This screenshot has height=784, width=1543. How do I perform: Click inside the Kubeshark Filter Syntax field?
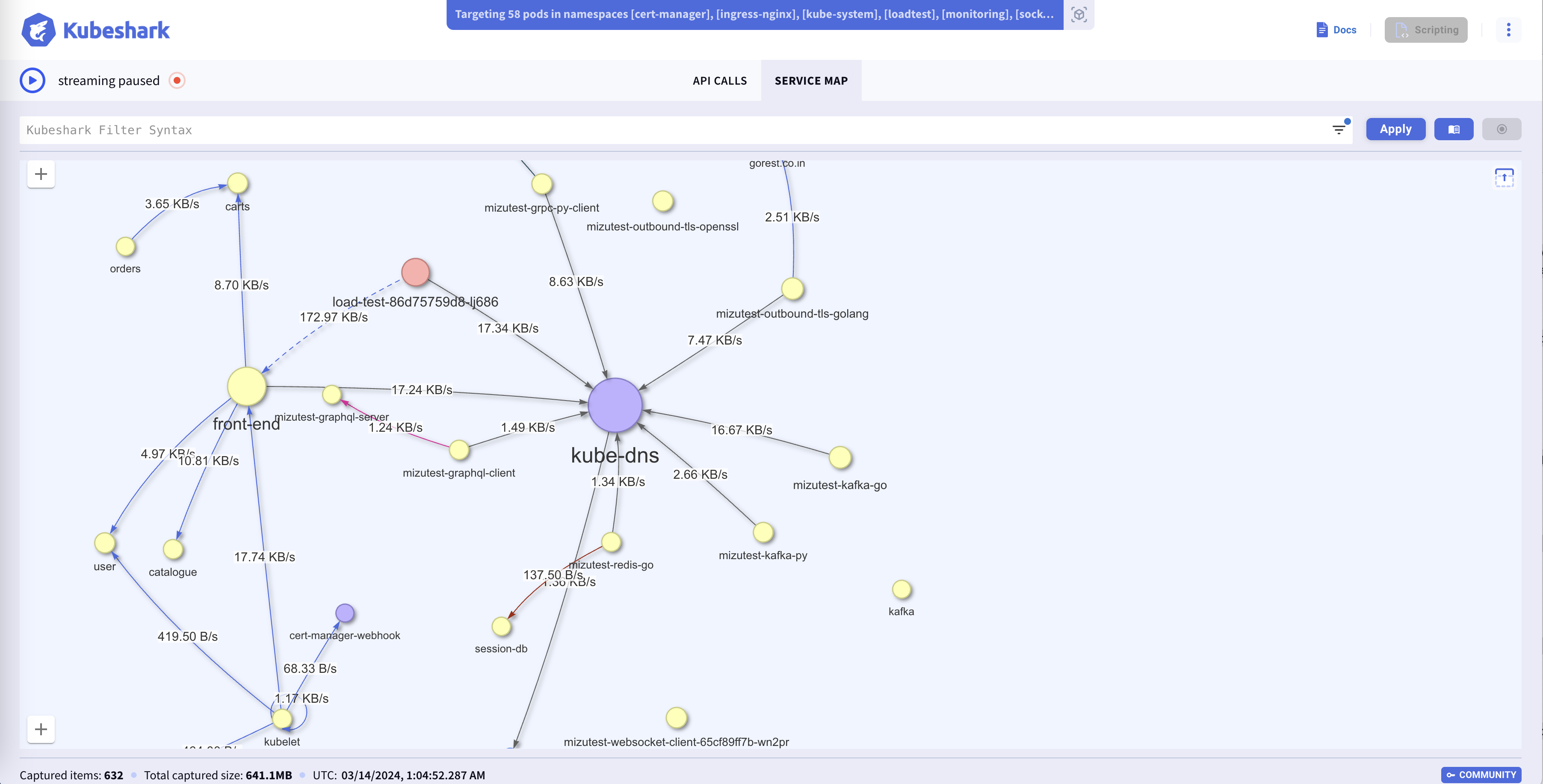pos(359,130)
